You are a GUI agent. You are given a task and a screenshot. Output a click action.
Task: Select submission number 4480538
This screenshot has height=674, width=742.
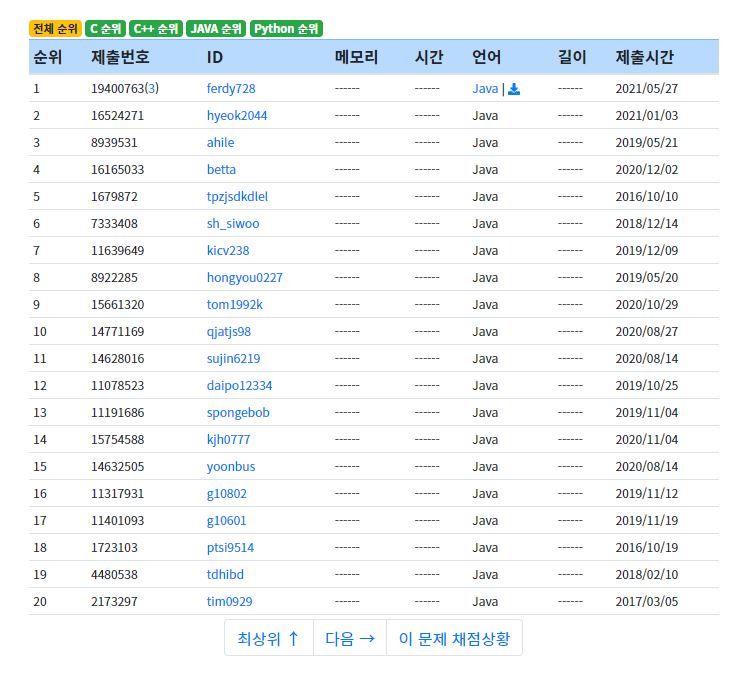(x=114, y=574)
